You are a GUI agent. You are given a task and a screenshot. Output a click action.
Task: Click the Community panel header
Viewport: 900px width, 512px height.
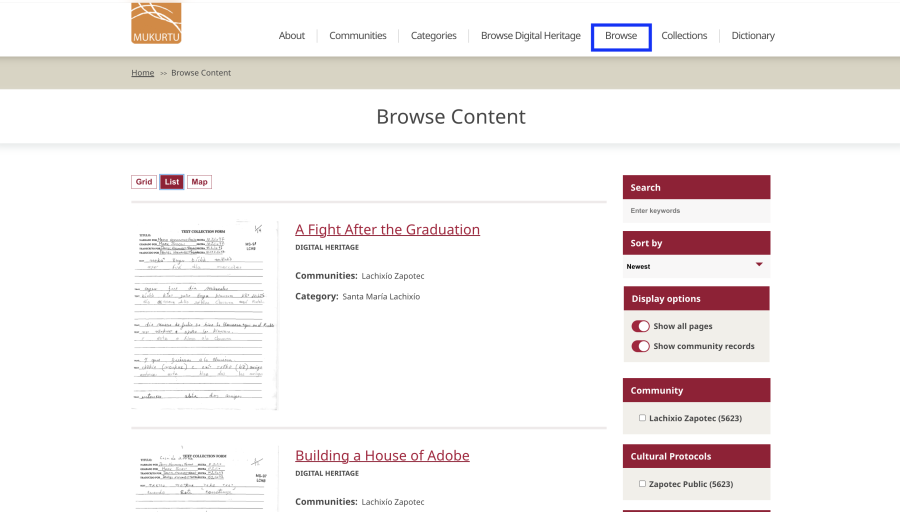click(696, 390)
